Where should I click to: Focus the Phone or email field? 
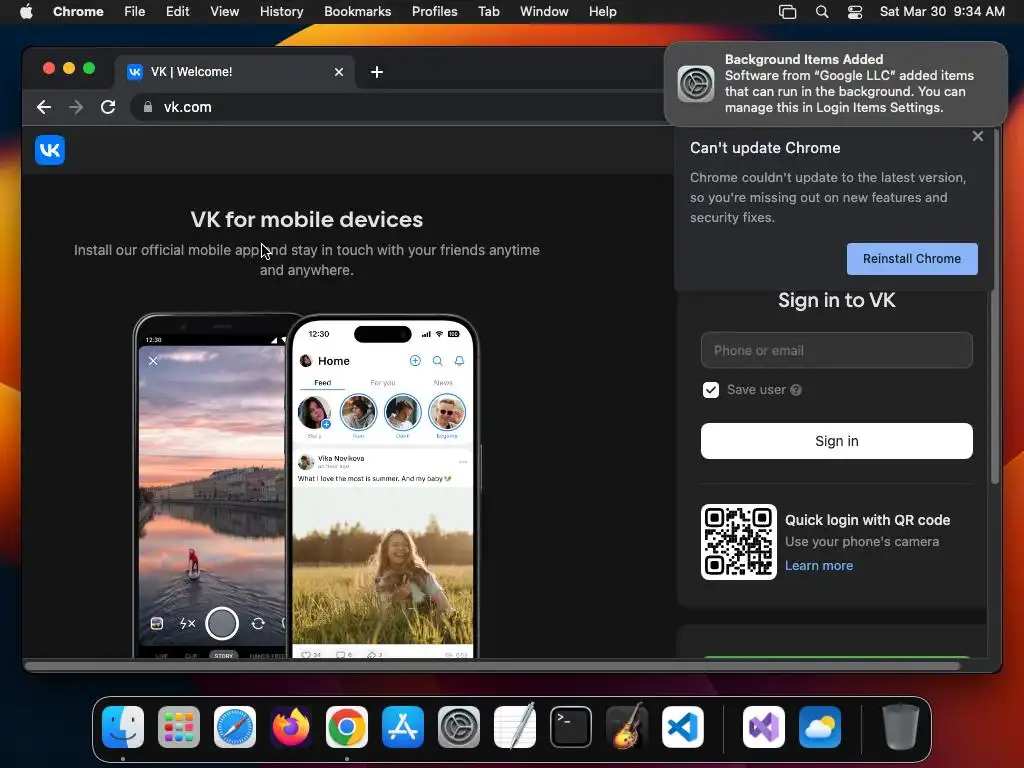837,350
